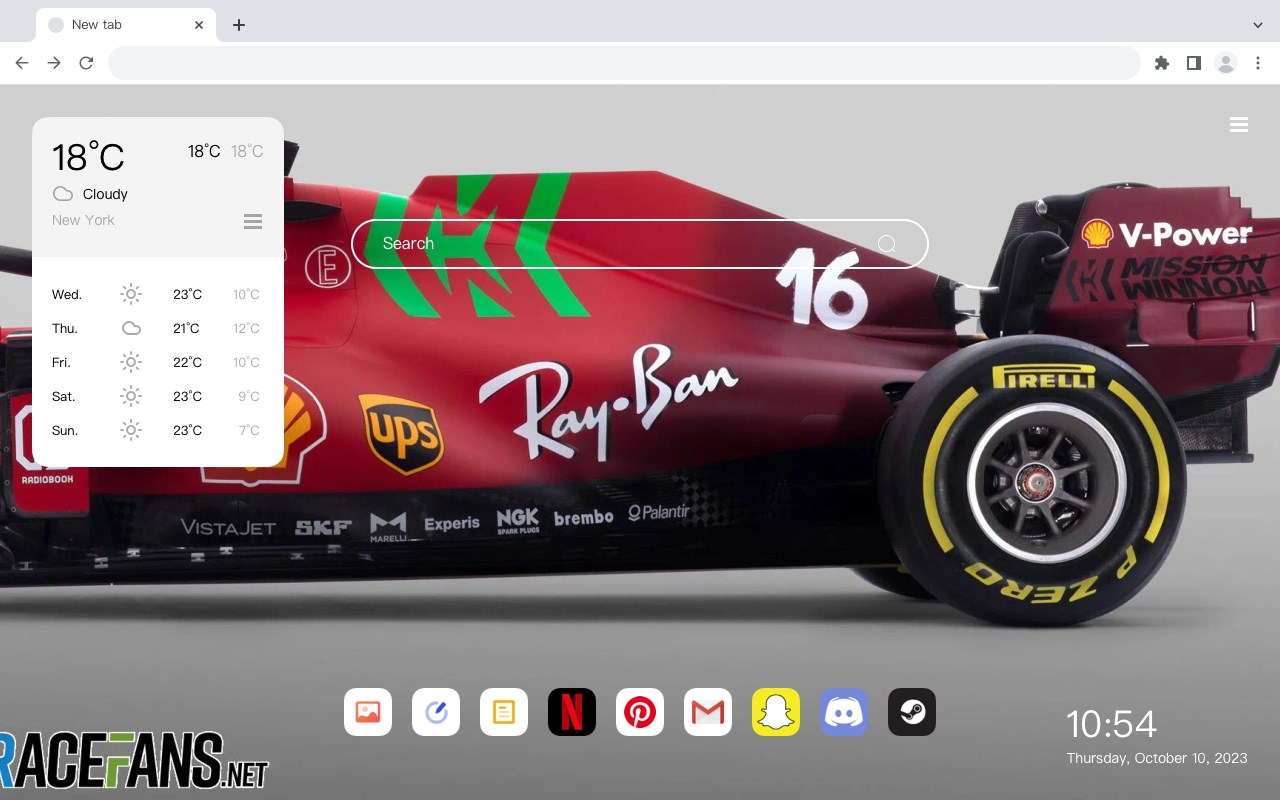Open the profile avatar in the toolbar
This screenshot has height=800, width=1280.
point(1226,63)
